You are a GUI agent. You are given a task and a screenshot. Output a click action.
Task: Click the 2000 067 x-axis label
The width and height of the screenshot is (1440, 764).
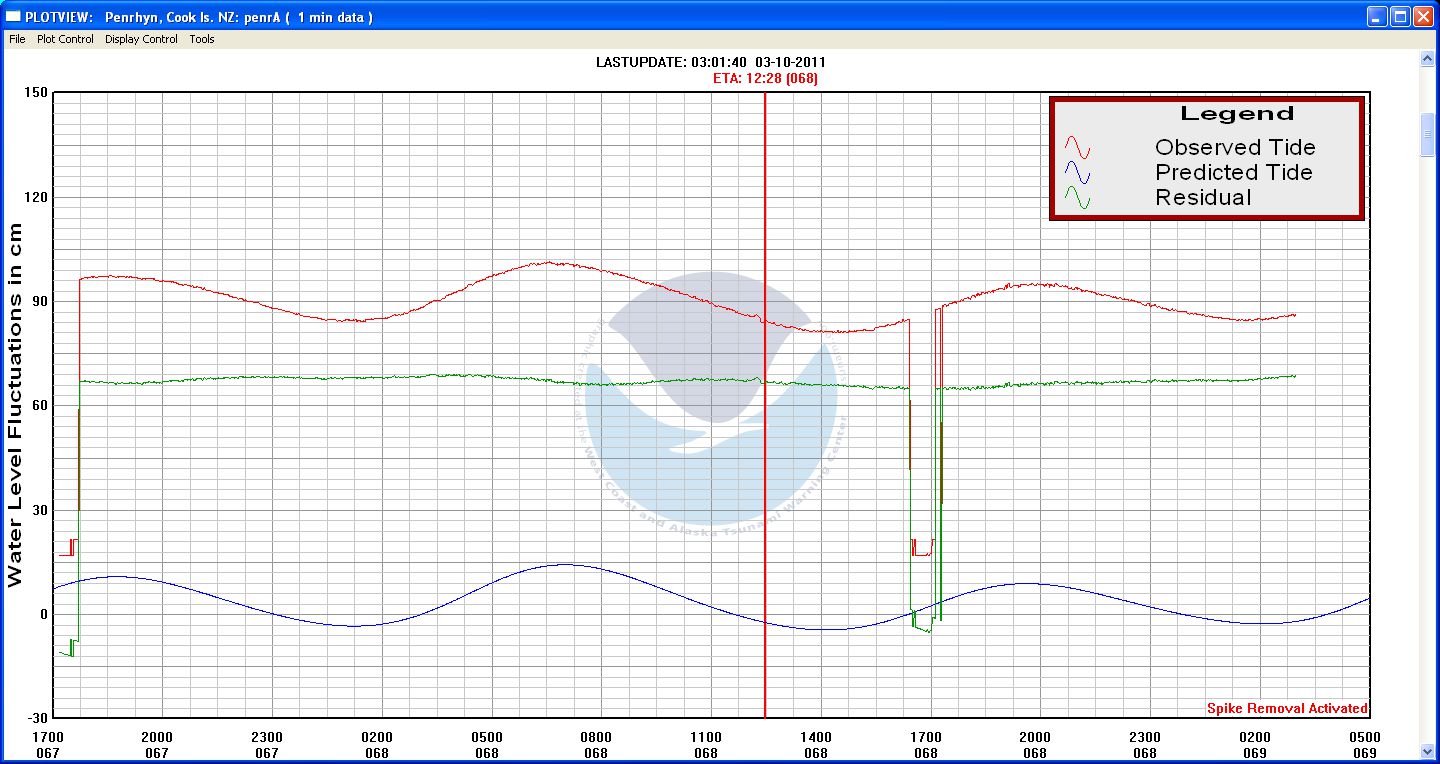pyautogui.click(x=157, y=745)
